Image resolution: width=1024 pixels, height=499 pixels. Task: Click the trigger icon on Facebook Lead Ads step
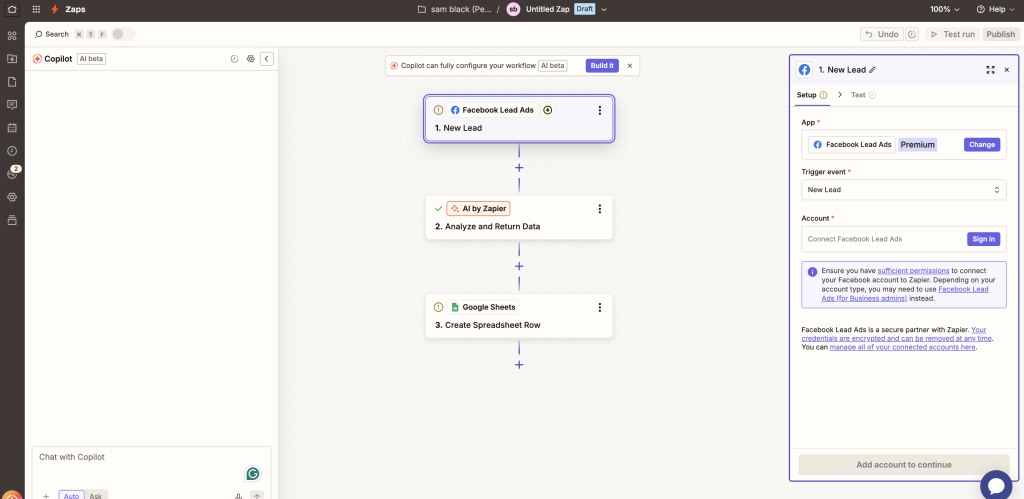point(548,110)
